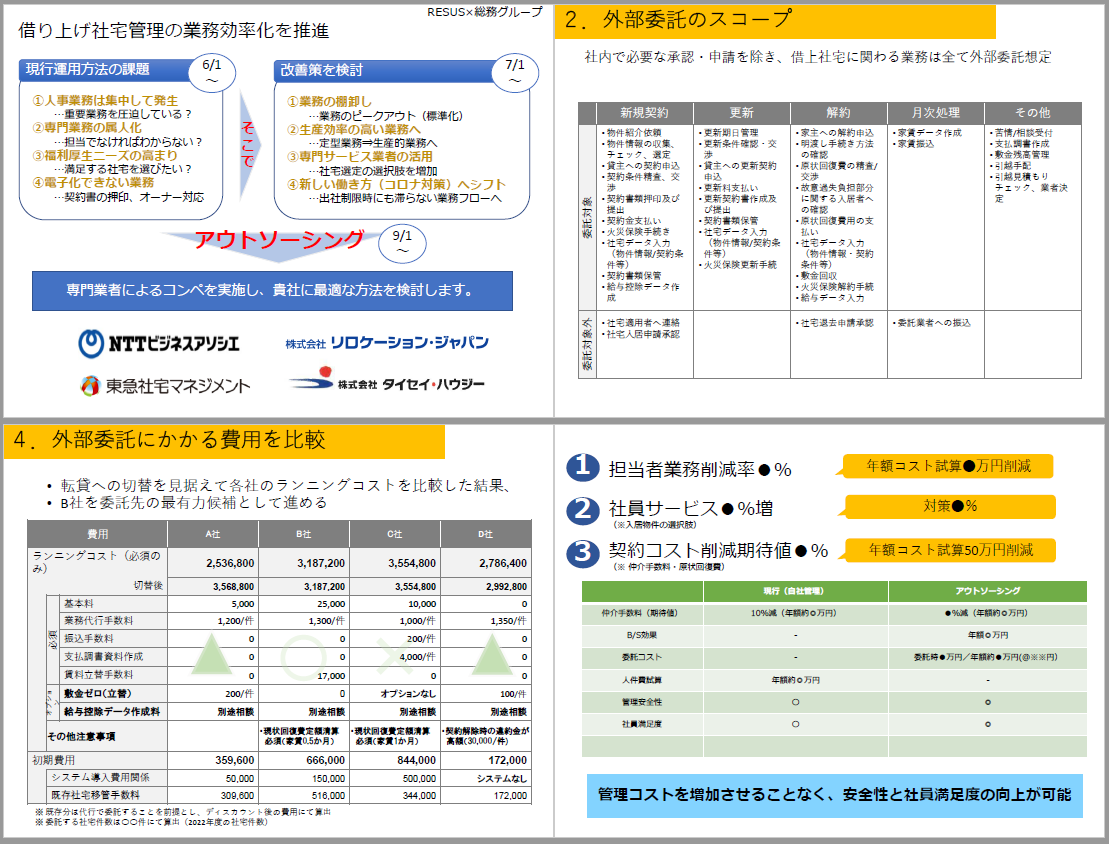Select the 現行運用方法の課題 header bar
Screen dimensions: 1109x844
106,69
